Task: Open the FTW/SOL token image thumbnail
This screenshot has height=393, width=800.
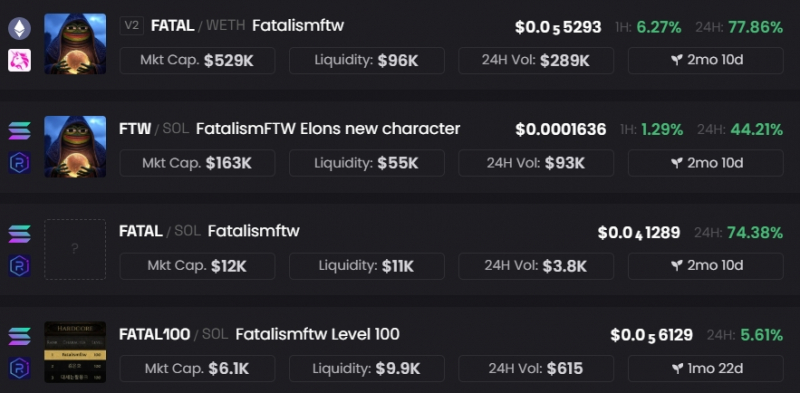Action: coord(75,146)
